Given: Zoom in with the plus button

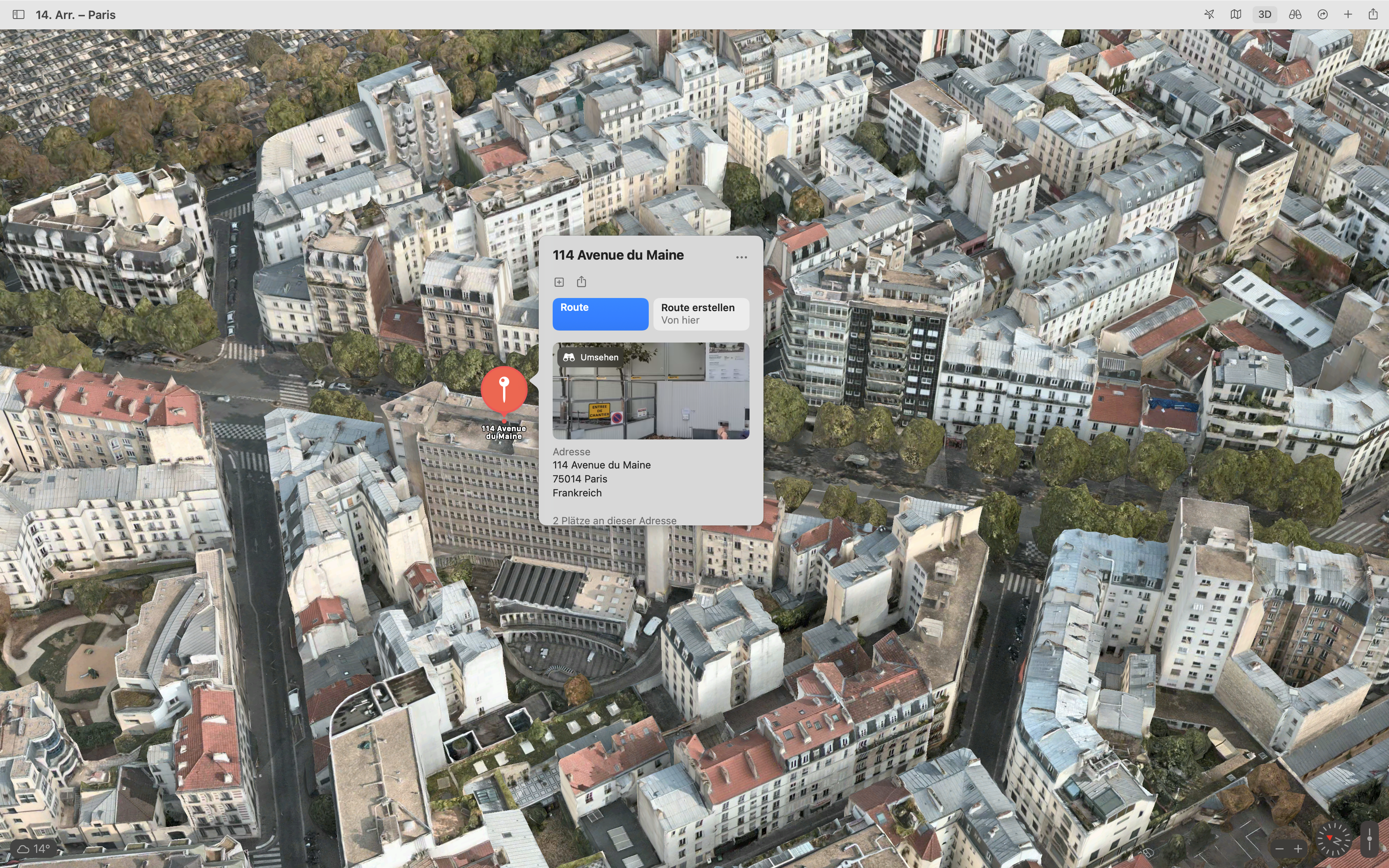Looking at the screenshot, I should click(1298, 849).
